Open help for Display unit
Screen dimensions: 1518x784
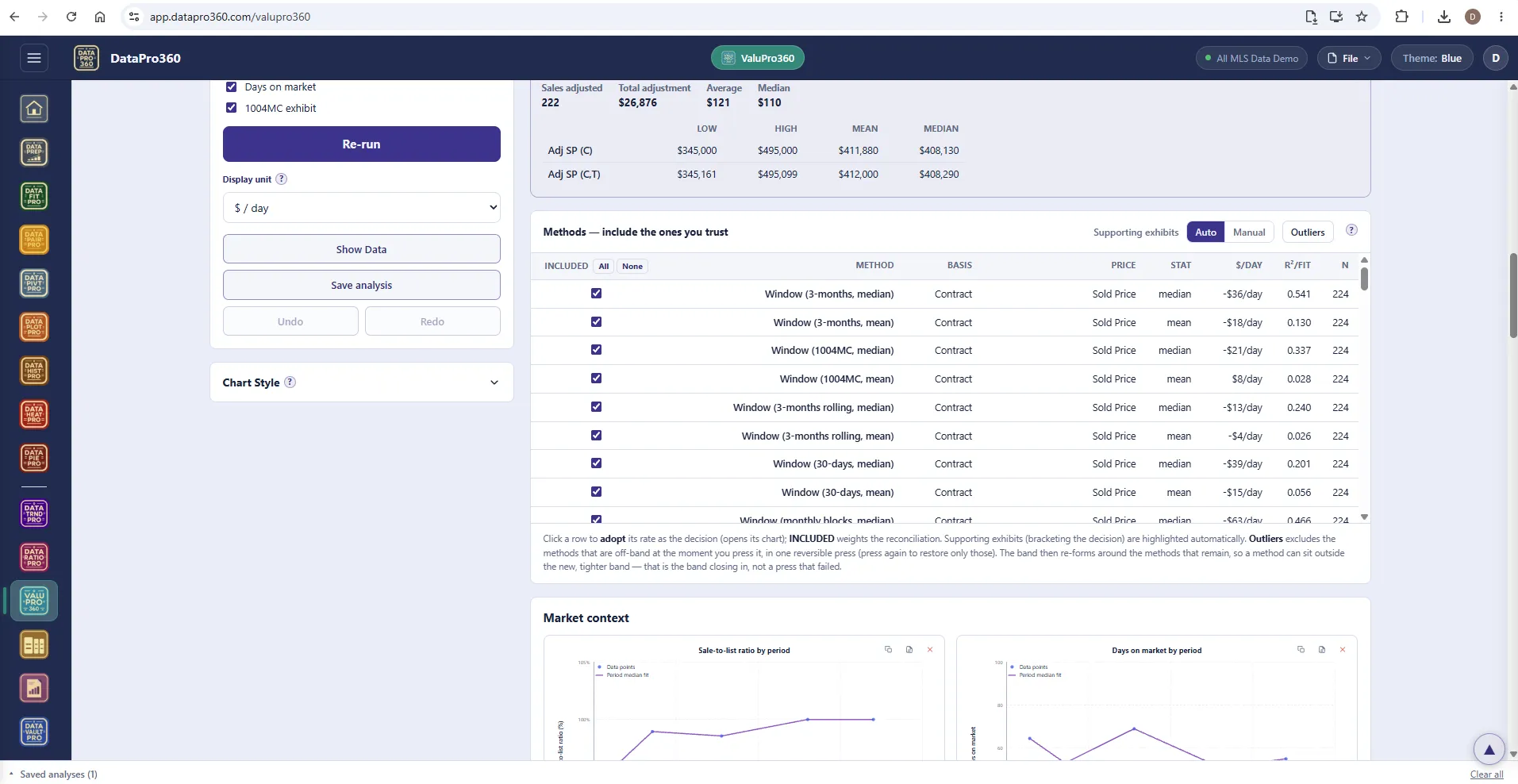(x=281, y=179)
